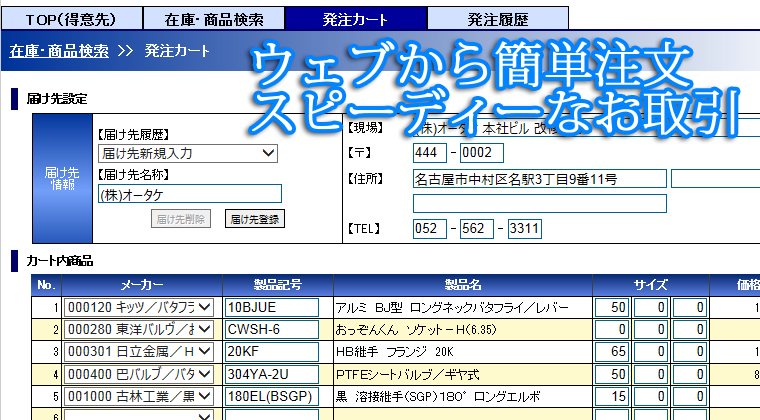Open the 発注履歴 tab
Image resolution: width=760 pixels, height=420 pixels.
click(x=497, y=18)
